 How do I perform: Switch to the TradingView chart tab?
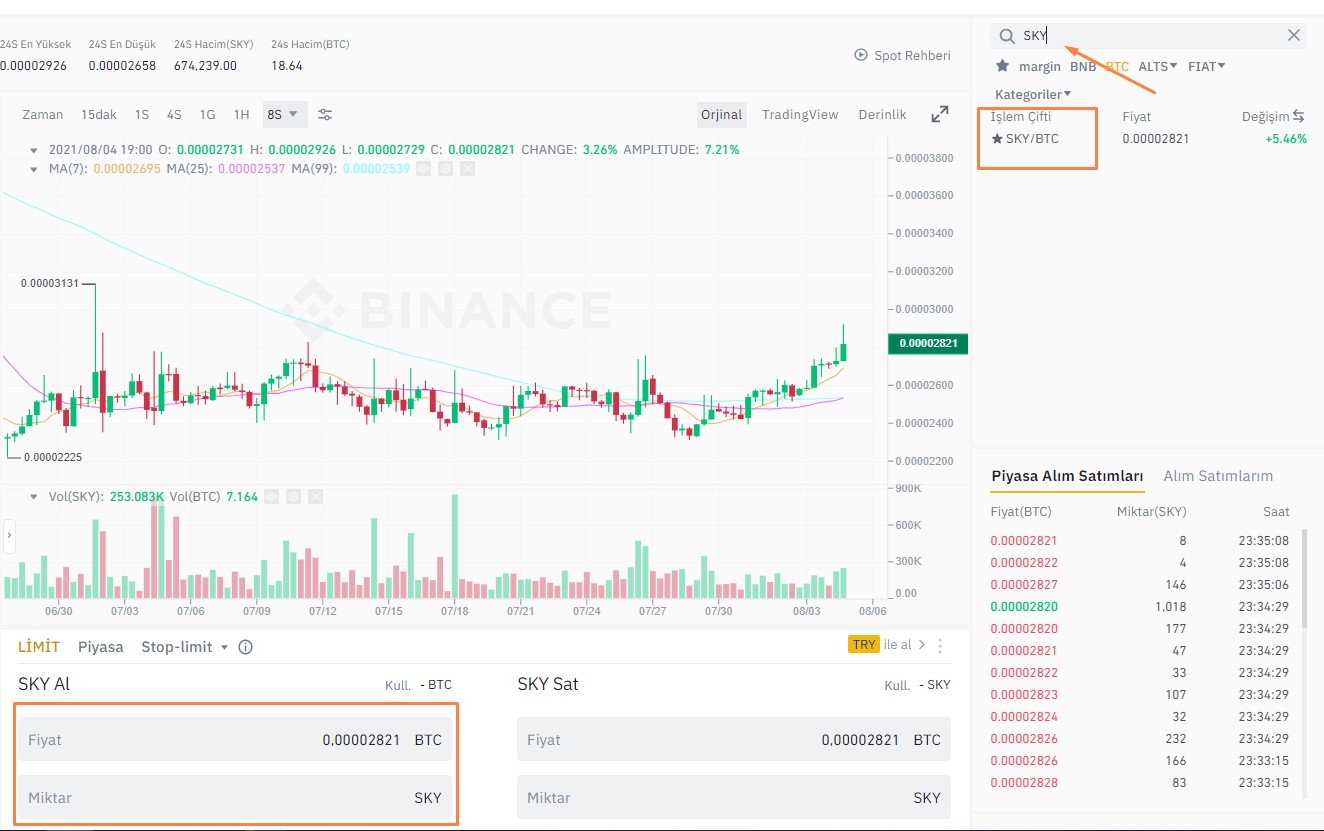[x=800, y=114]
